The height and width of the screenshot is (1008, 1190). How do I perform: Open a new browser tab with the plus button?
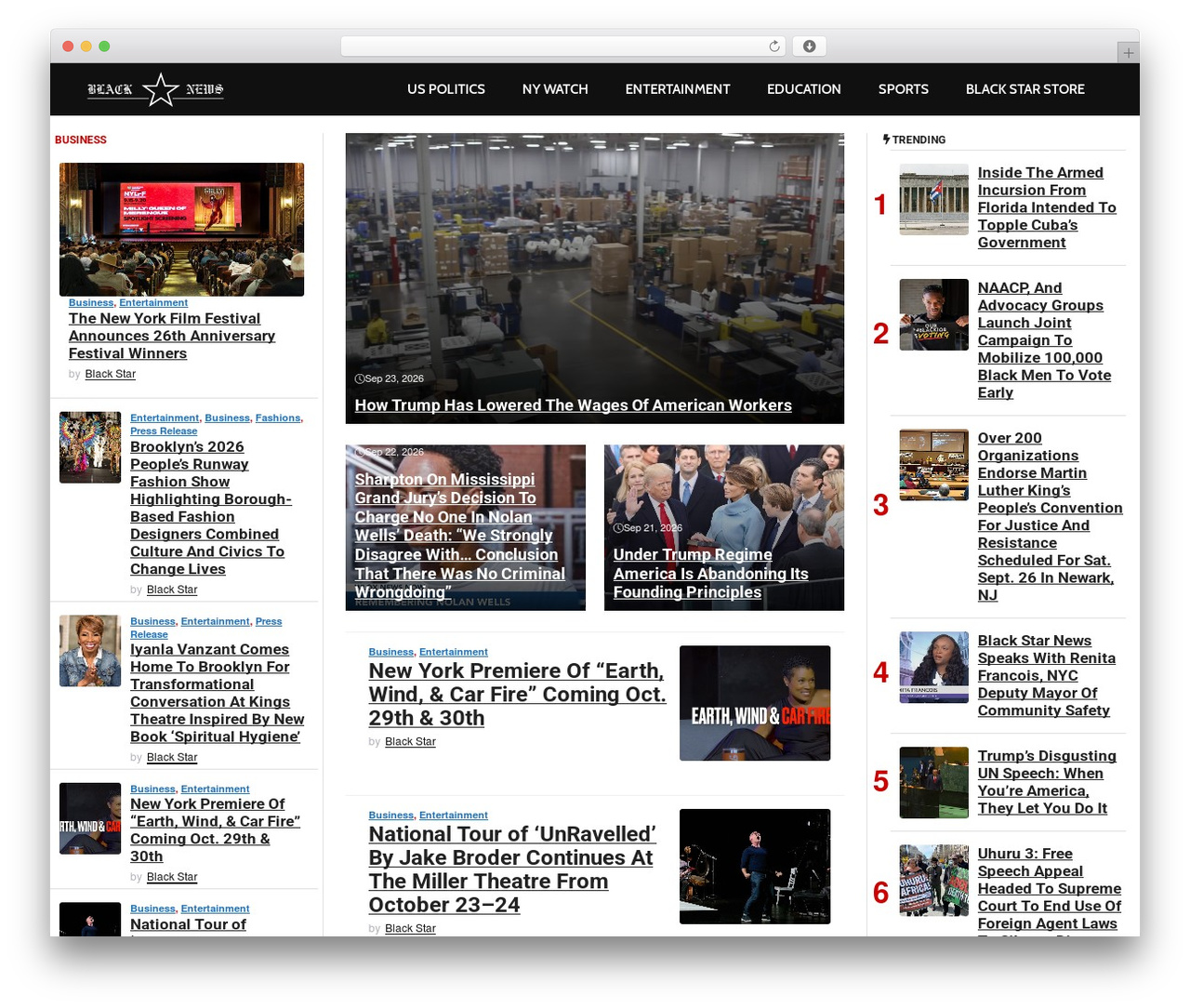pyautogui.click(x=1128, y=53)
